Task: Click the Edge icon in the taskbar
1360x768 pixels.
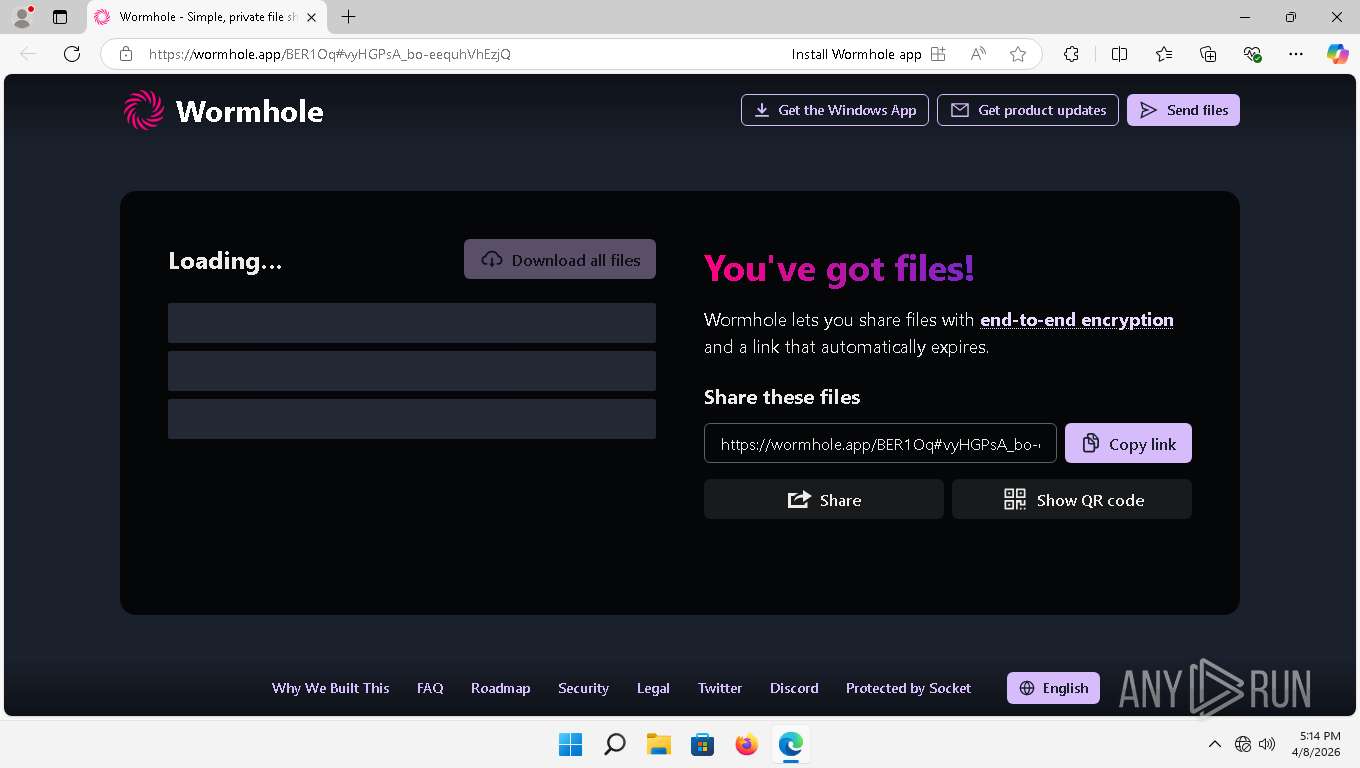Action: point(790,744)
